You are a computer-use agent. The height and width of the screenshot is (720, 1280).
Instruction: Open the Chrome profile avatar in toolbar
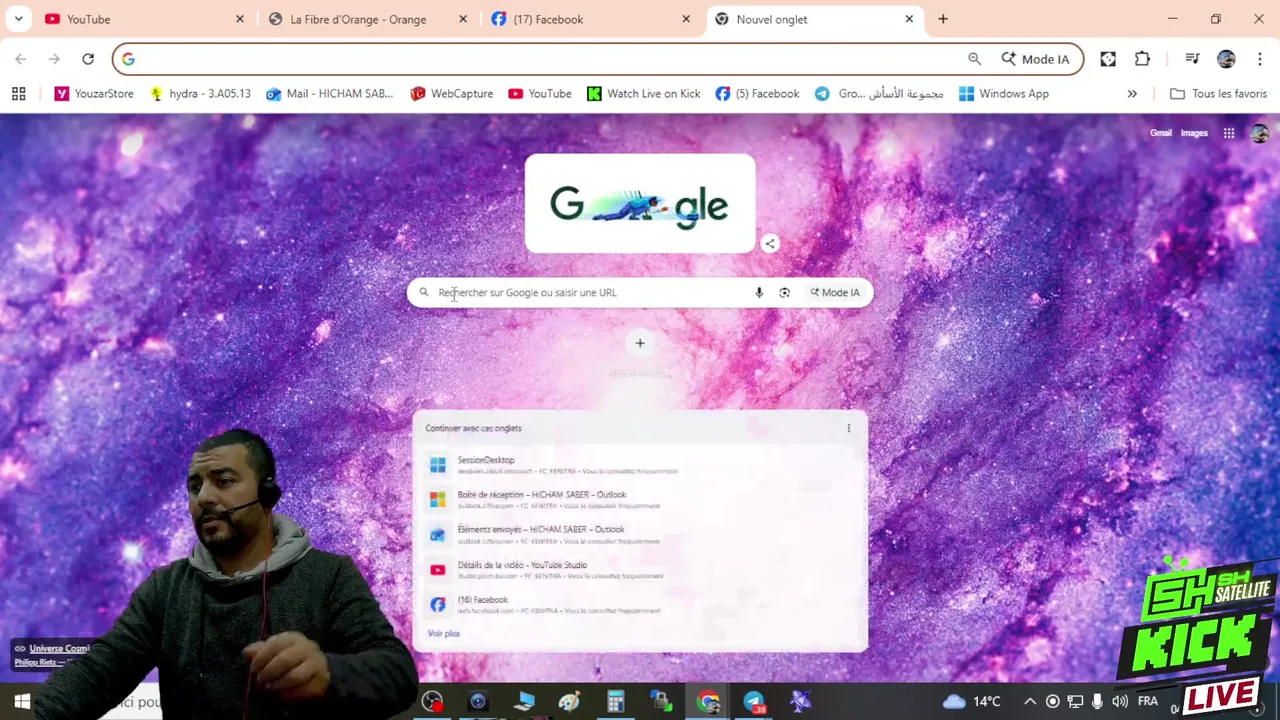(1226, 59)
